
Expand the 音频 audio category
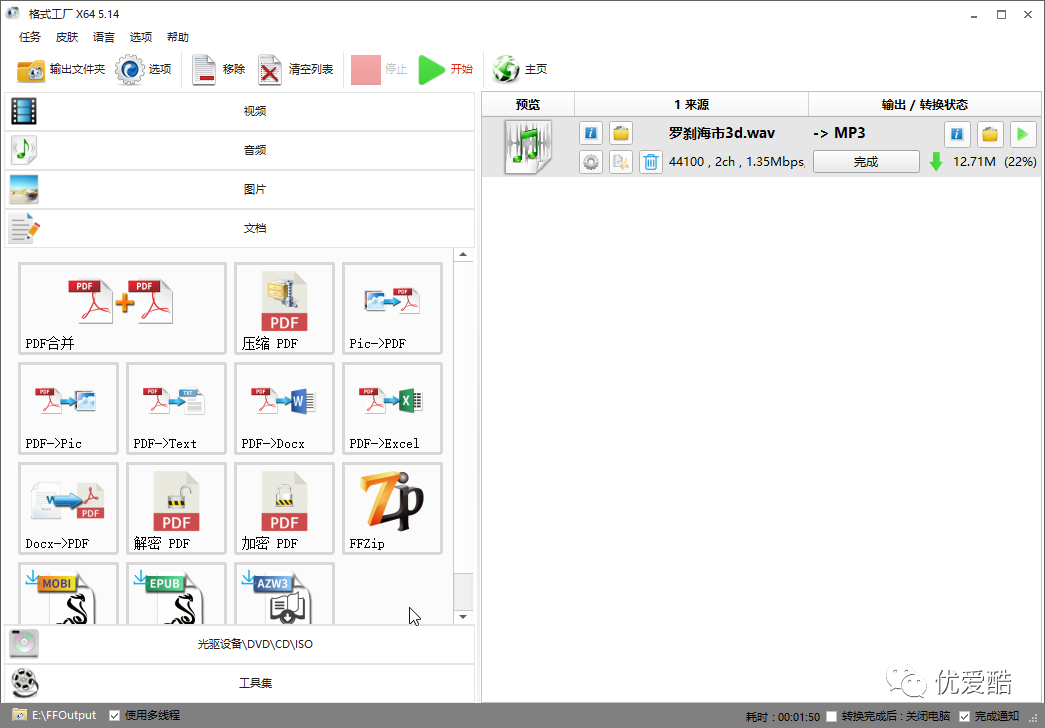click(x=239, y=151)
